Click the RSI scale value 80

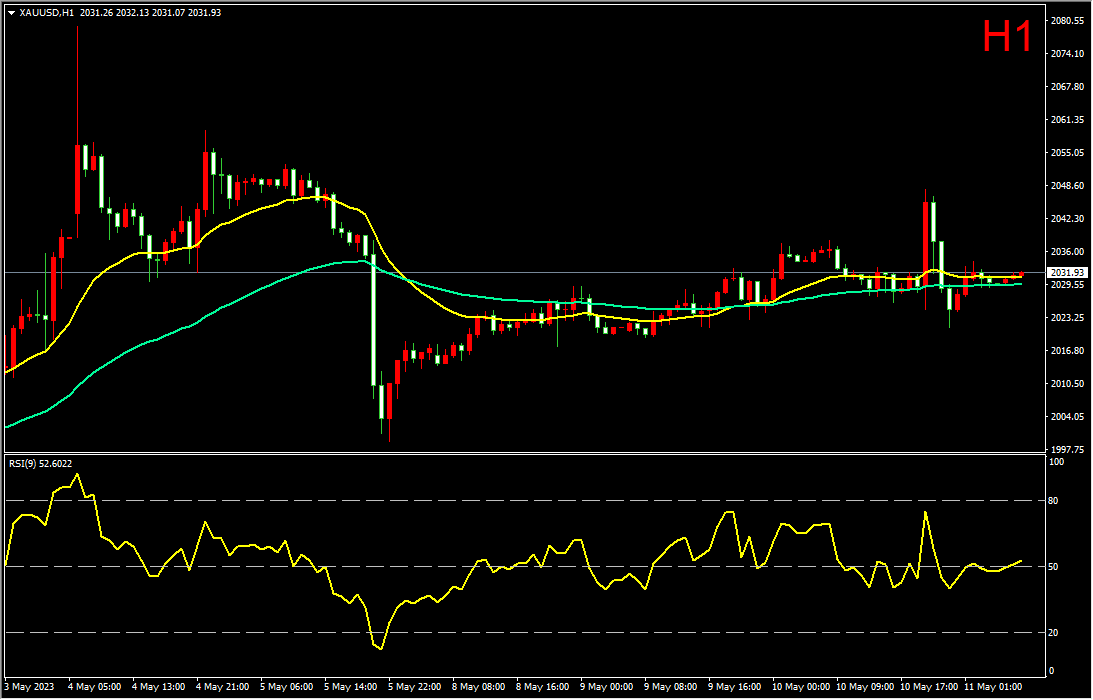[x=1054, y=501]
